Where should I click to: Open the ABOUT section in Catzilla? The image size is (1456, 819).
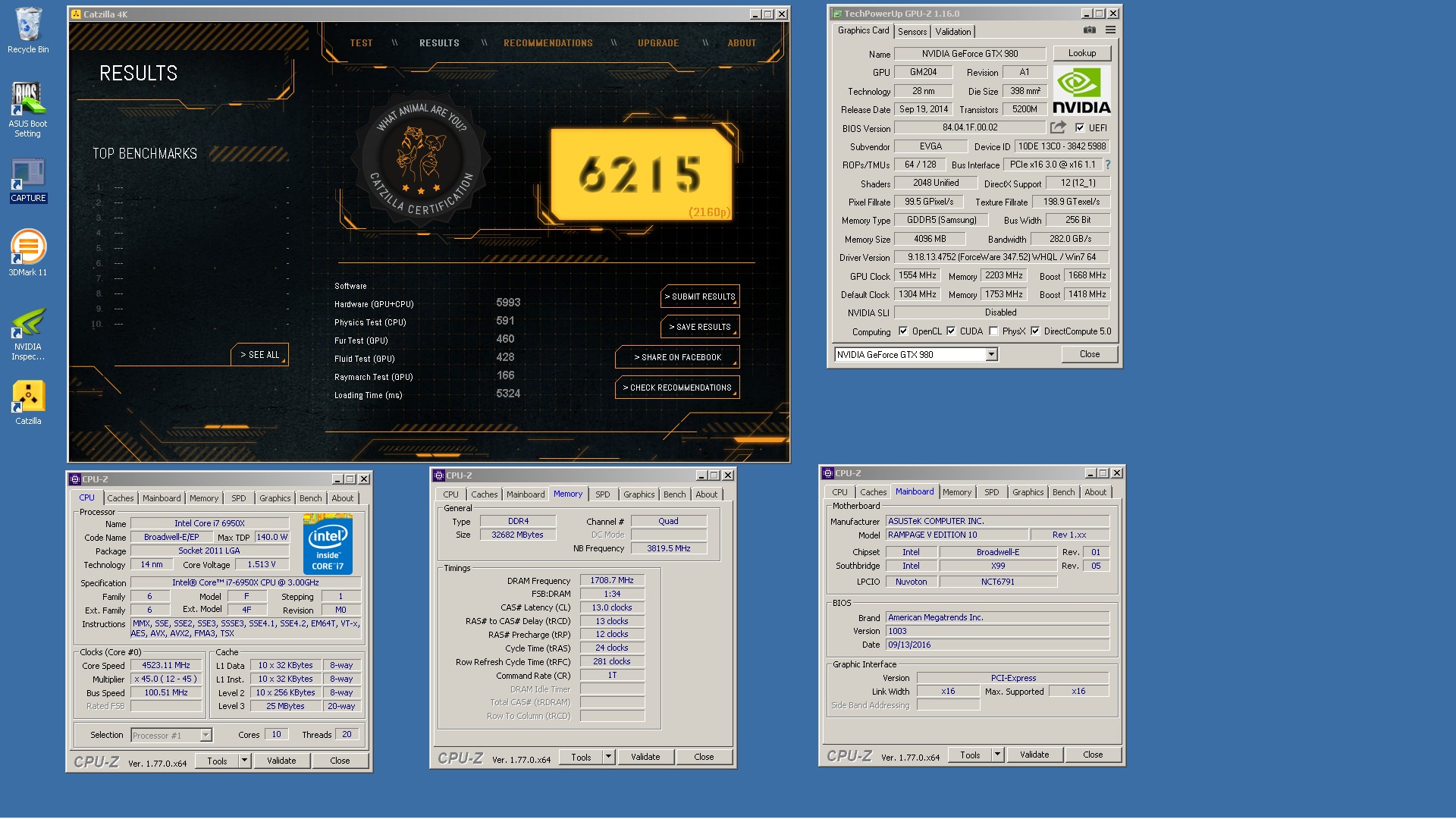coord(742,43)
